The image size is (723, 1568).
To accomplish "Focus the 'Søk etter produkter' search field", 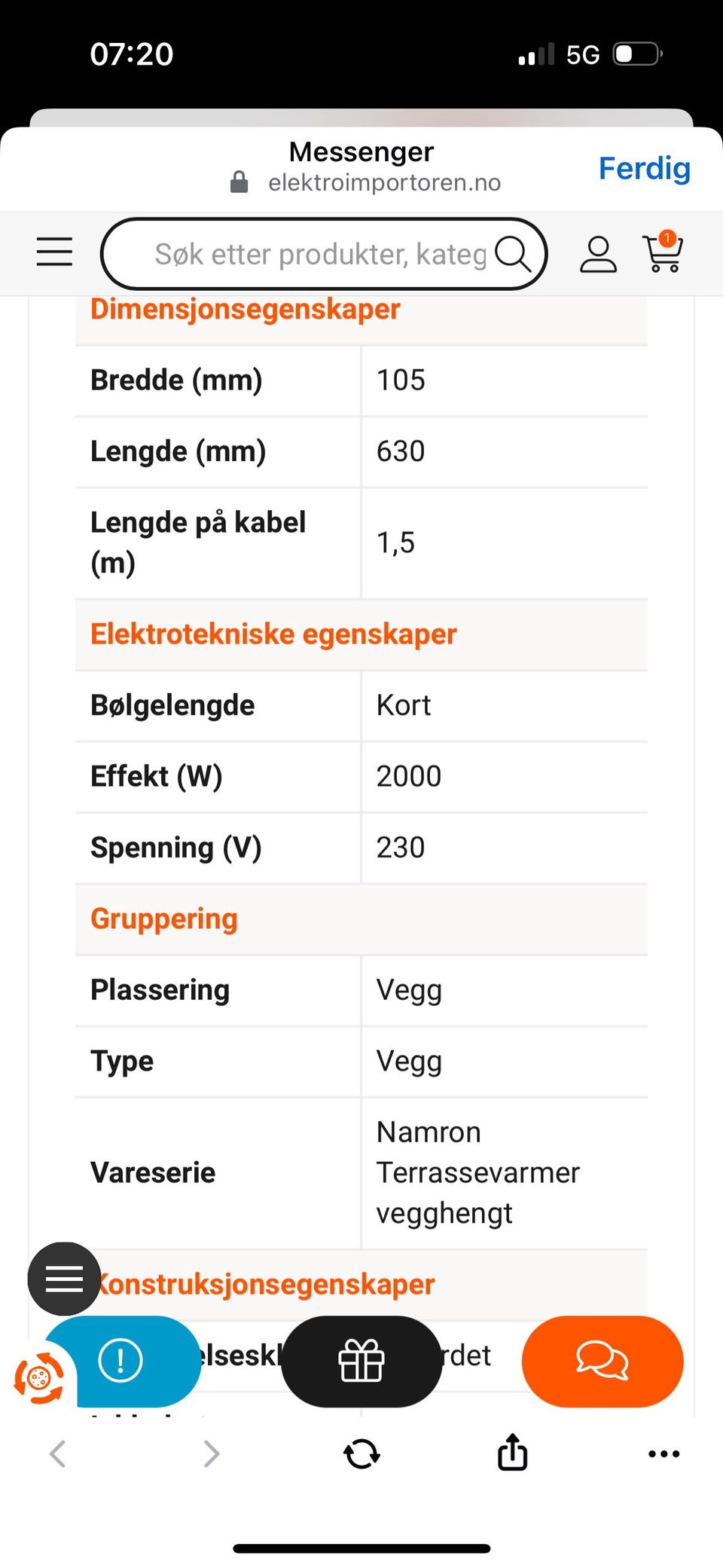I will 324,254.
